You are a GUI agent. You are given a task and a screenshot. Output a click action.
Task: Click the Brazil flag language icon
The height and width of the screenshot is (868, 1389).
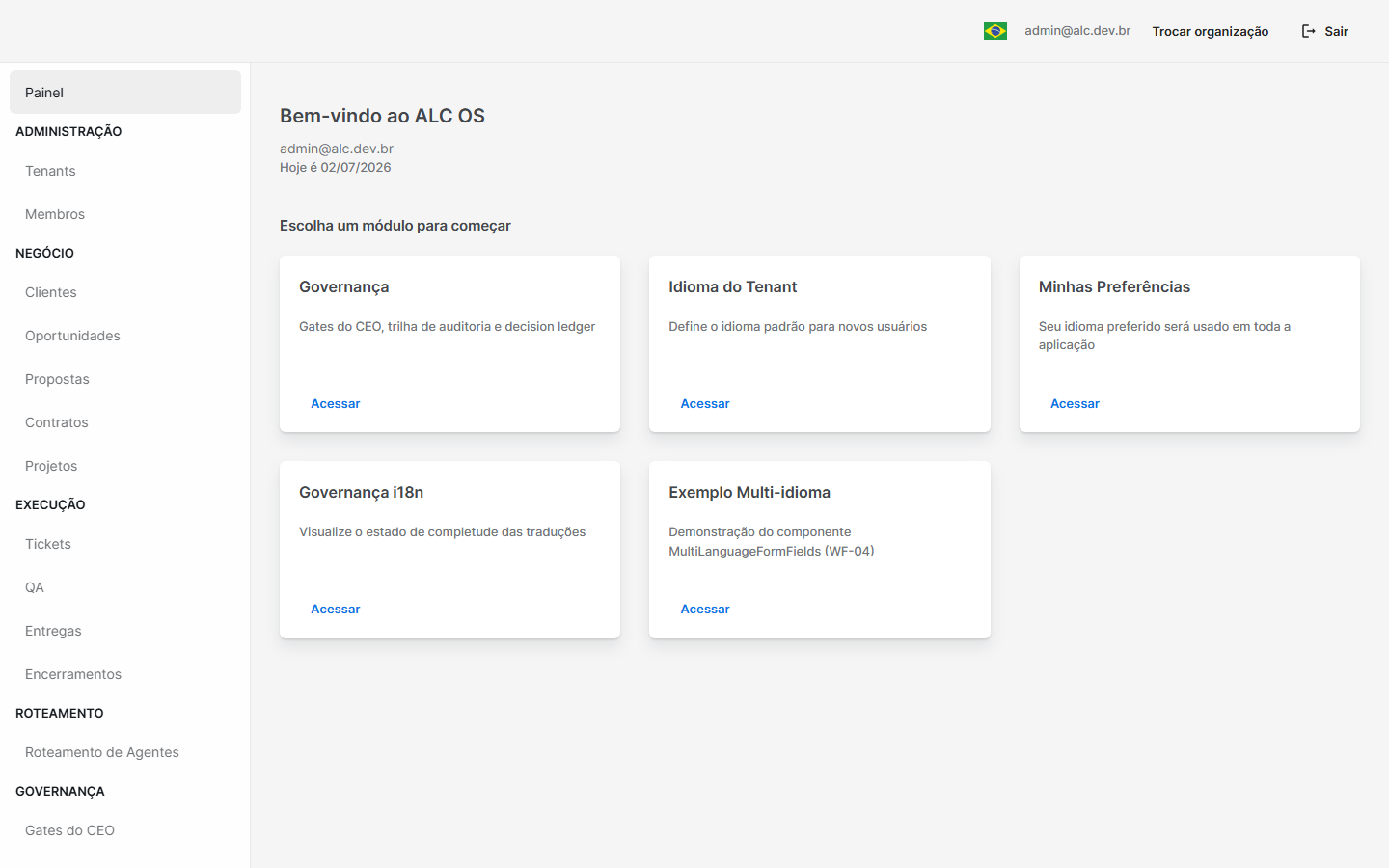[995, 31]
